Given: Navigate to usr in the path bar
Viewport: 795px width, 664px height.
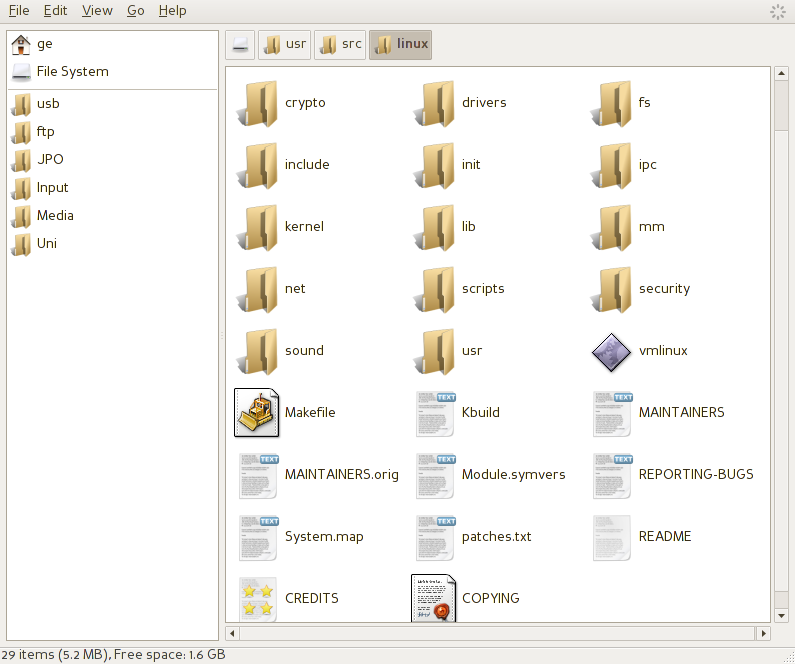Looking at the screenshot, I should click(285, 44).
